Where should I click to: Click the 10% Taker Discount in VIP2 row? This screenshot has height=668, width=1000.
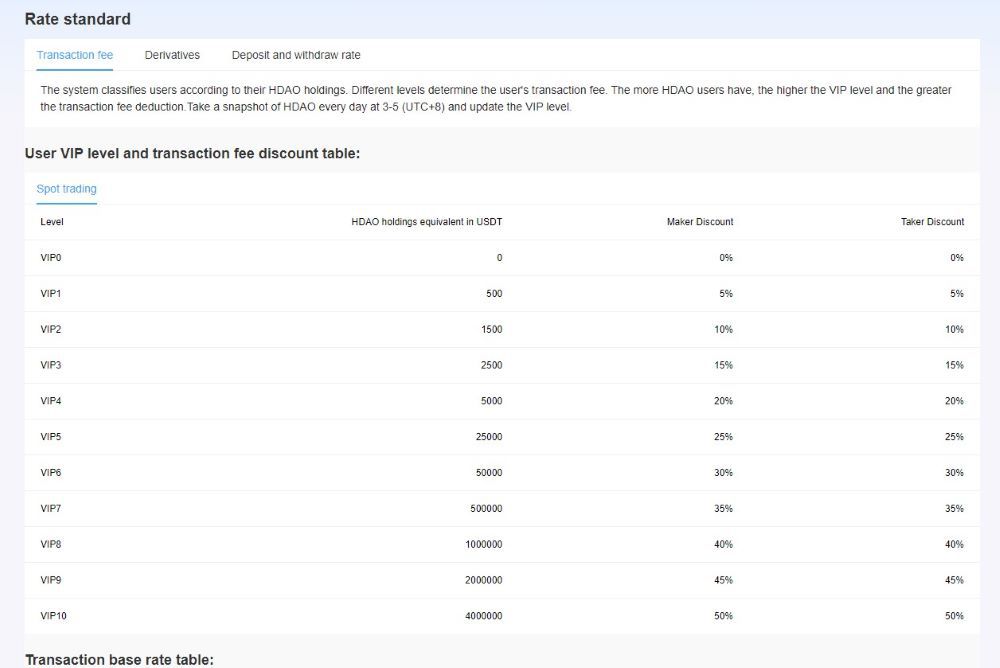point(954,329)
